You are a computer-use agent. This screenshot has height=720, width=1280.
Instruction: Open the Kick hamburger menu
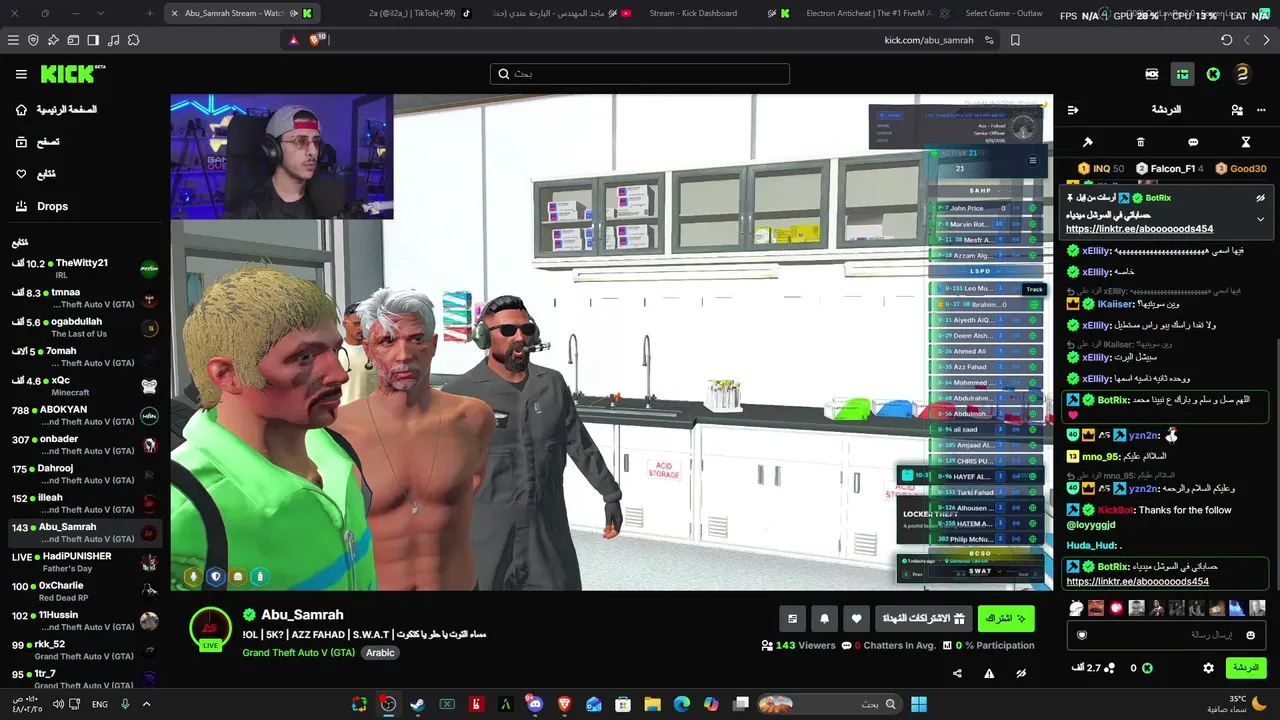(21, 74)
